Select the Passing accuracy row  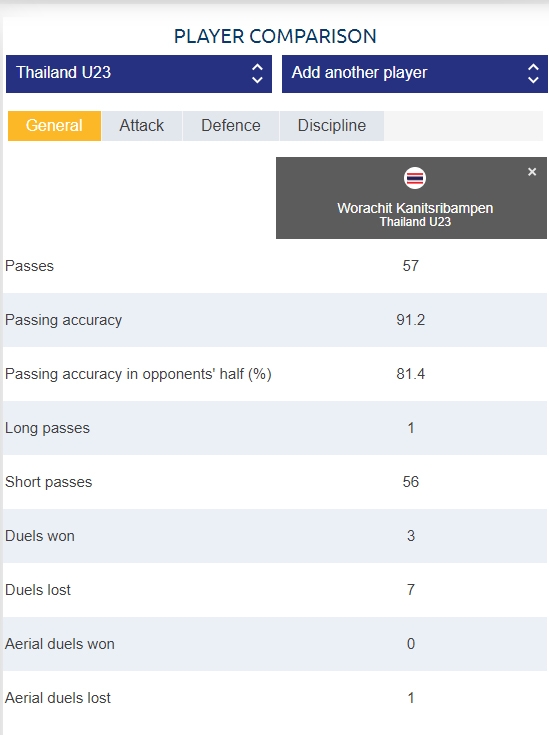coord(275,320)
